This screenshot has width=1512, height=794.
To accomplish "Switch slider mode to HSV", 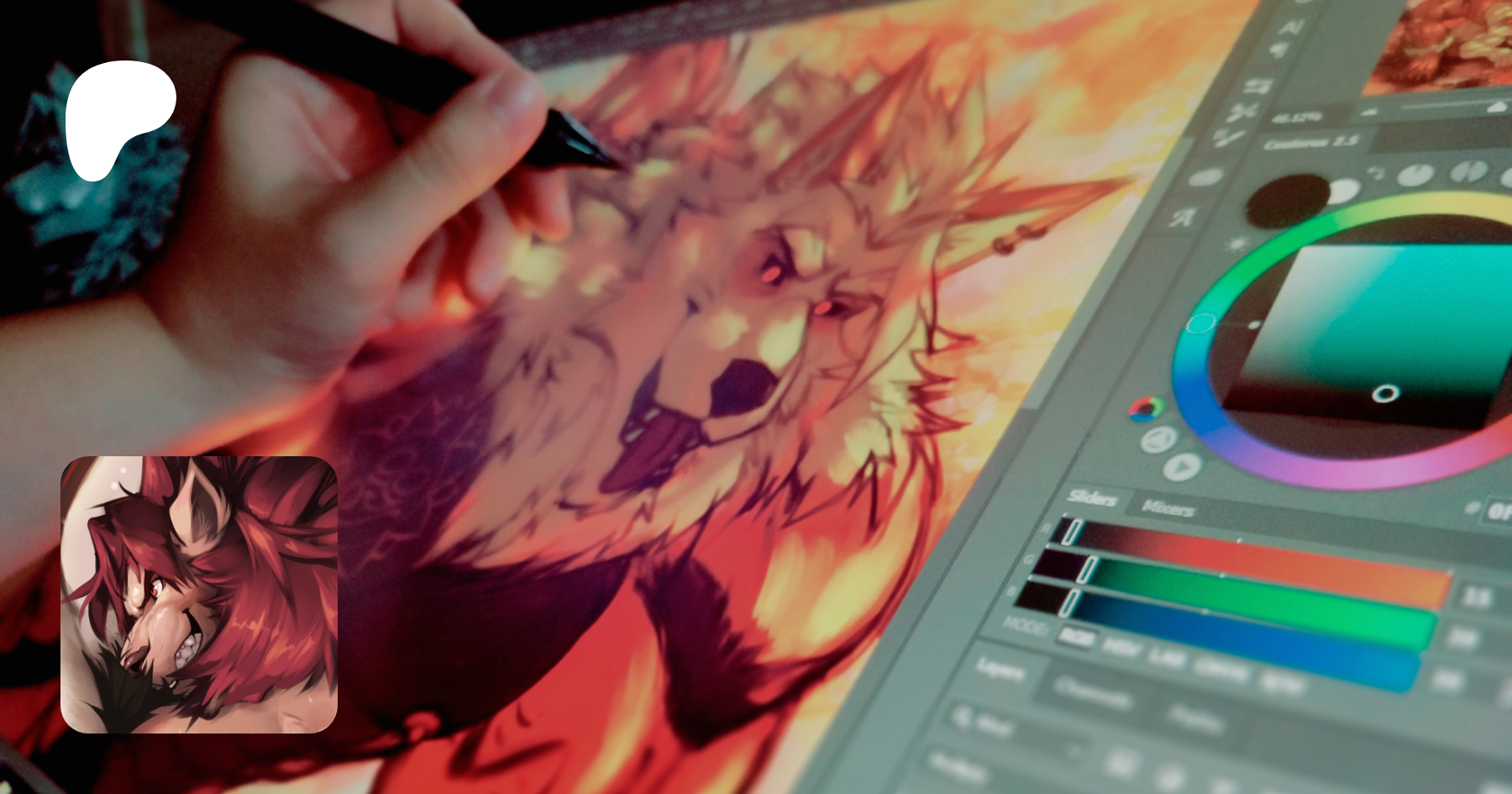I will (x=1121, y=648).
